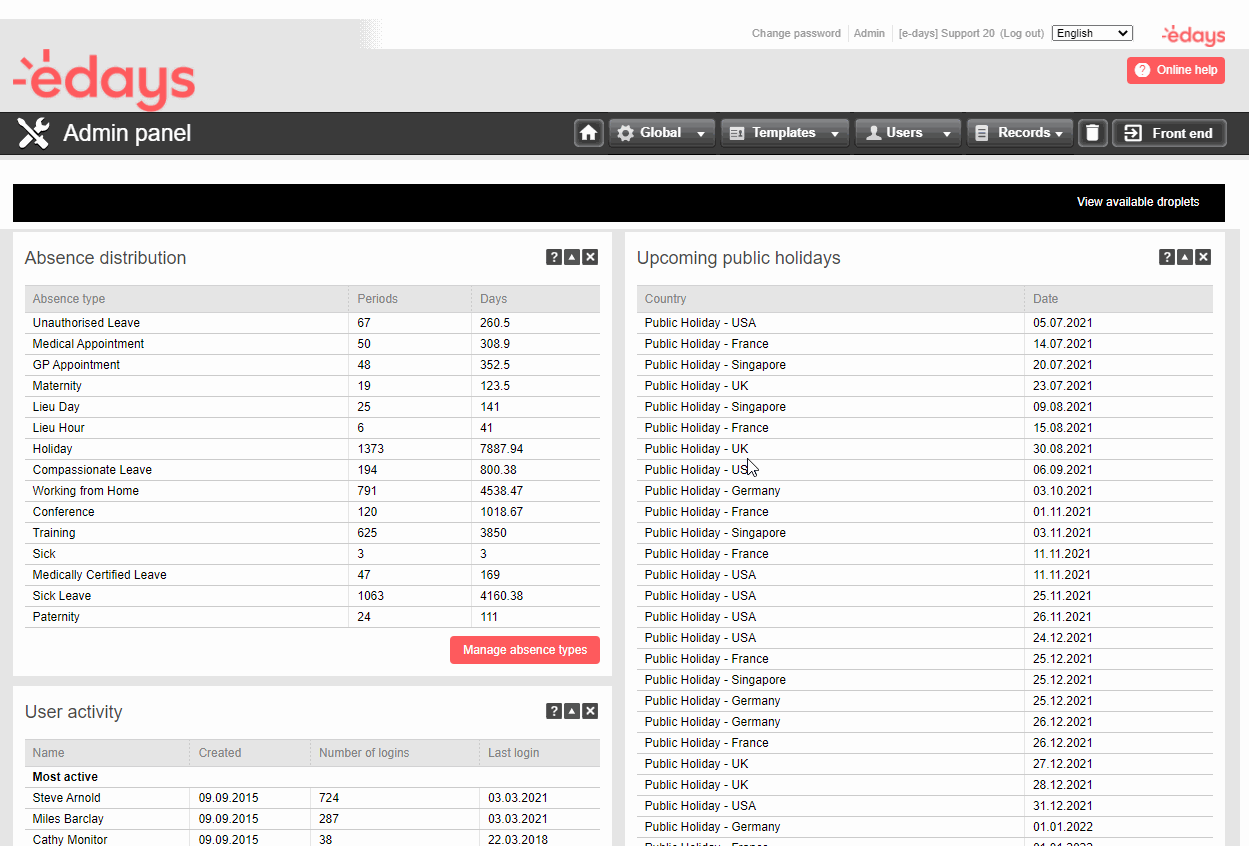Select the Admin menu item
The width and height of the screenshot is (1249, 846).
[868, 33]
